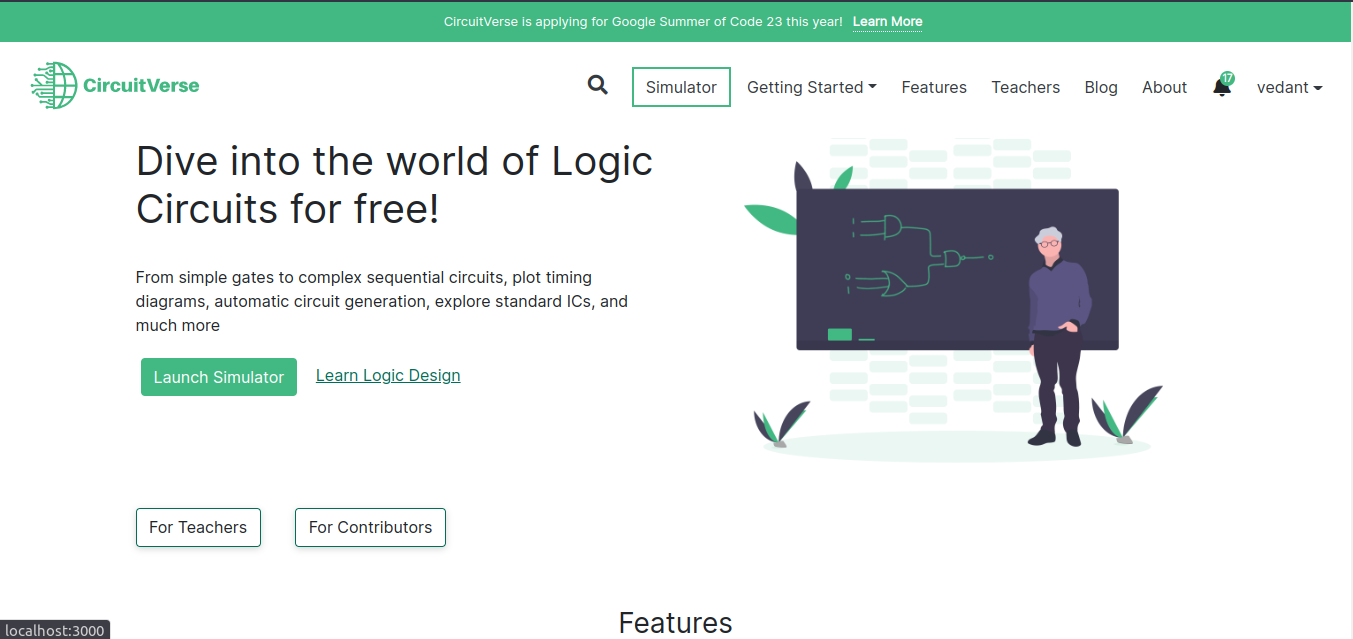Expand the Getting Started caret arrow
1353x639 pixels.
[873, 87]
